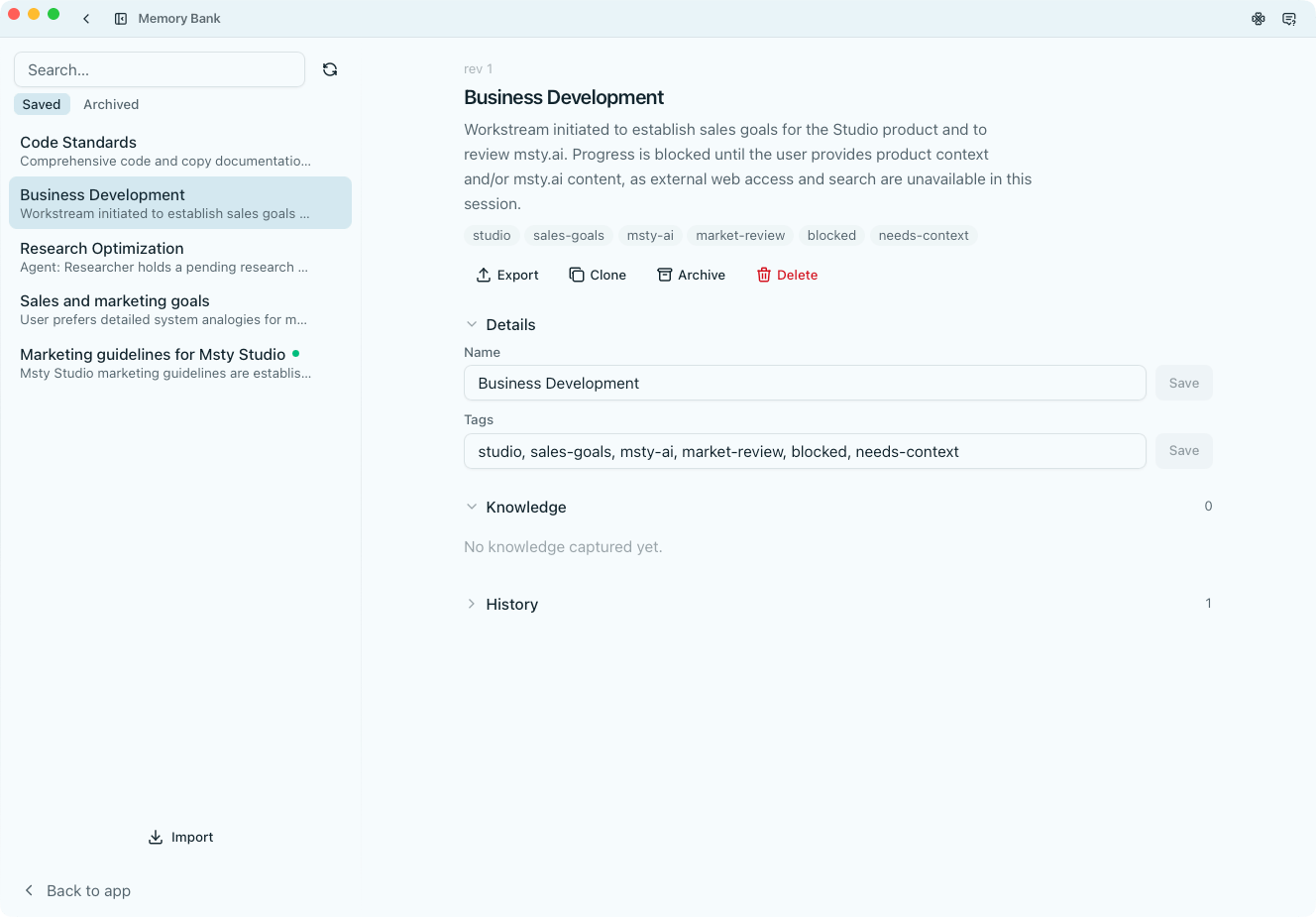Image resolution: width=1316 pixels, height=917 pixels.
Task: Click the back arrow in title bar
Action: point(86,19)
